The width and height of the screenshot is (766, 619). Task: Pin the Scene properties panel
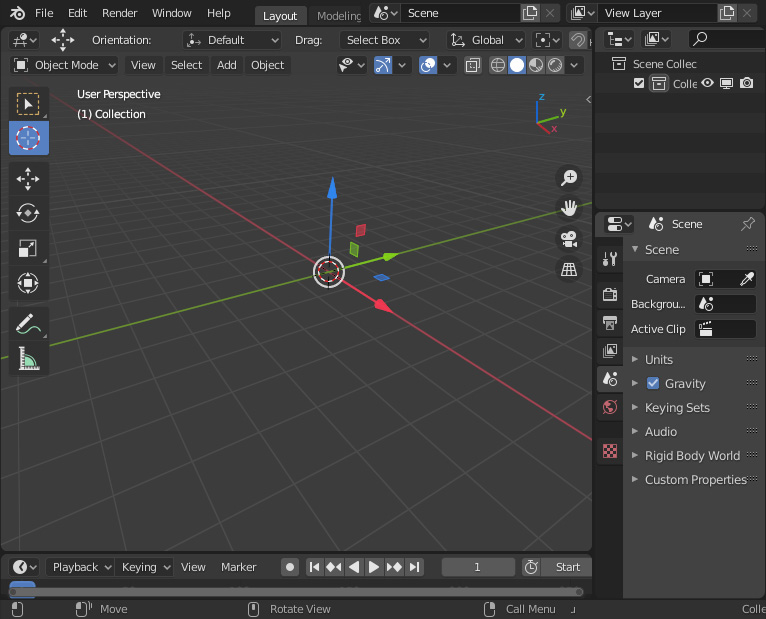click(747, 224)
